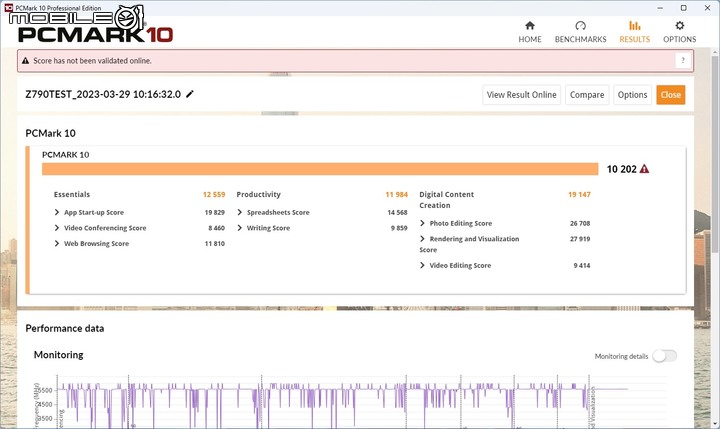
Task: Click the Monitoring heading
Action: (59, 355)
